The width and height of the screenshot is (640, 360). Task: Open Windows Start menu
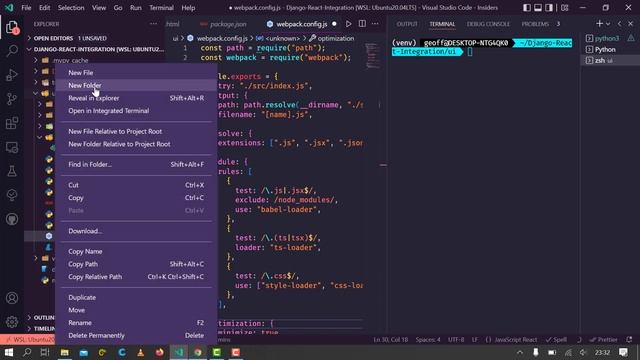[8, 352]
